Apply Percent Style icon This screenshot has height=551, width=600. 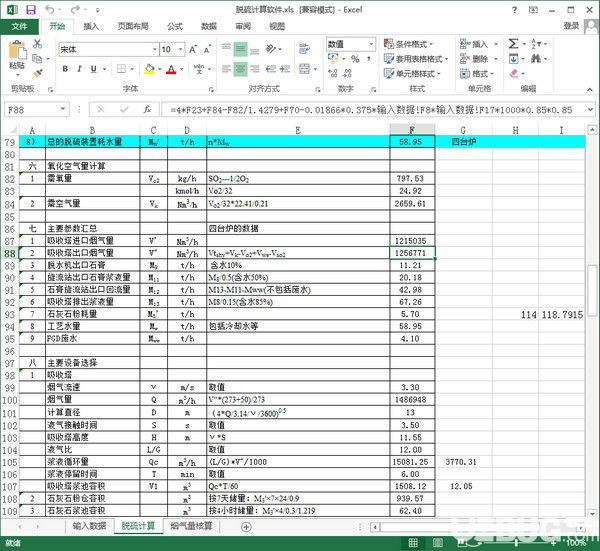pos(355,59)
